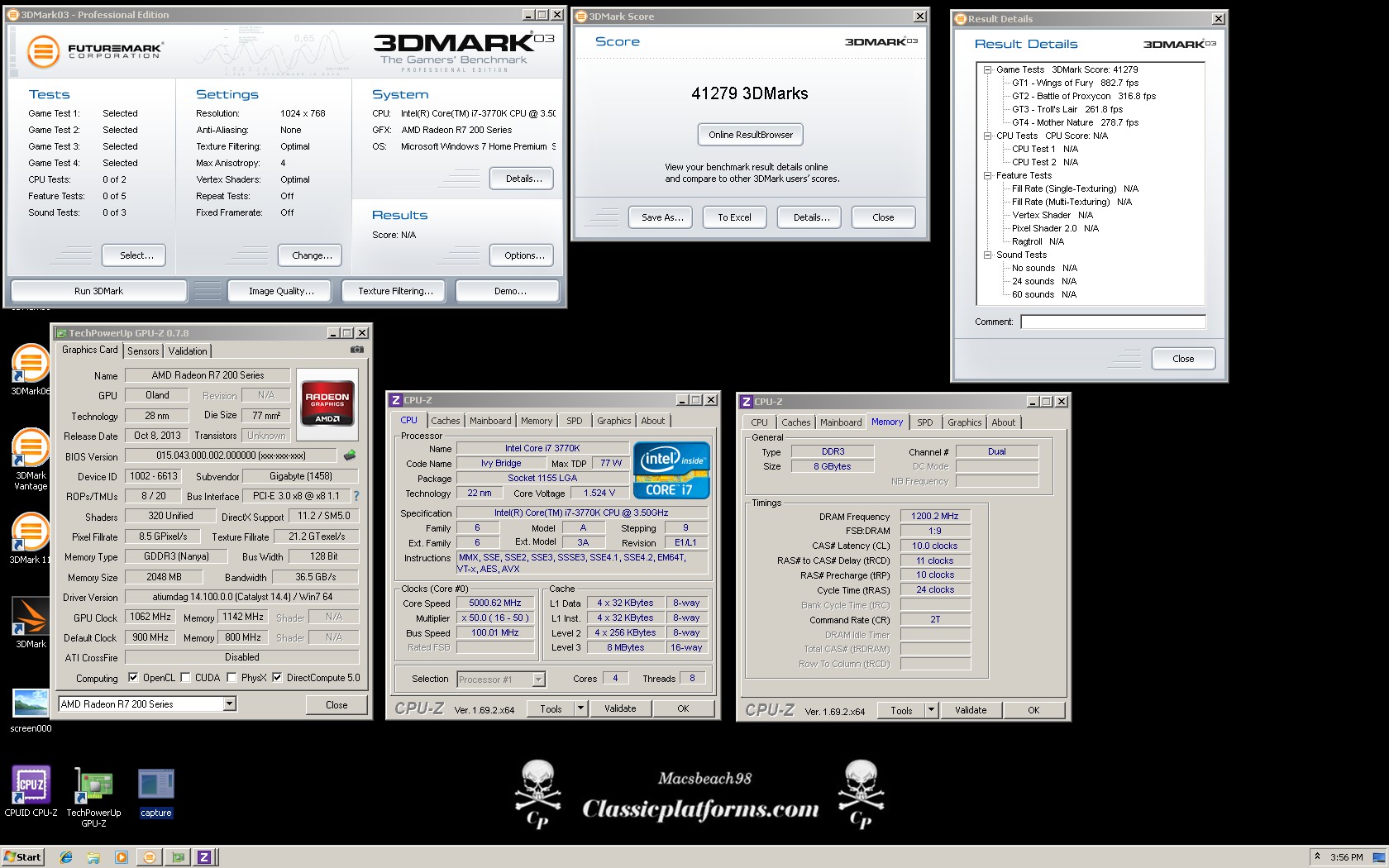Click the BIOS save chip icon in GPU-Z
The image size is (1389, 868).
350,455
